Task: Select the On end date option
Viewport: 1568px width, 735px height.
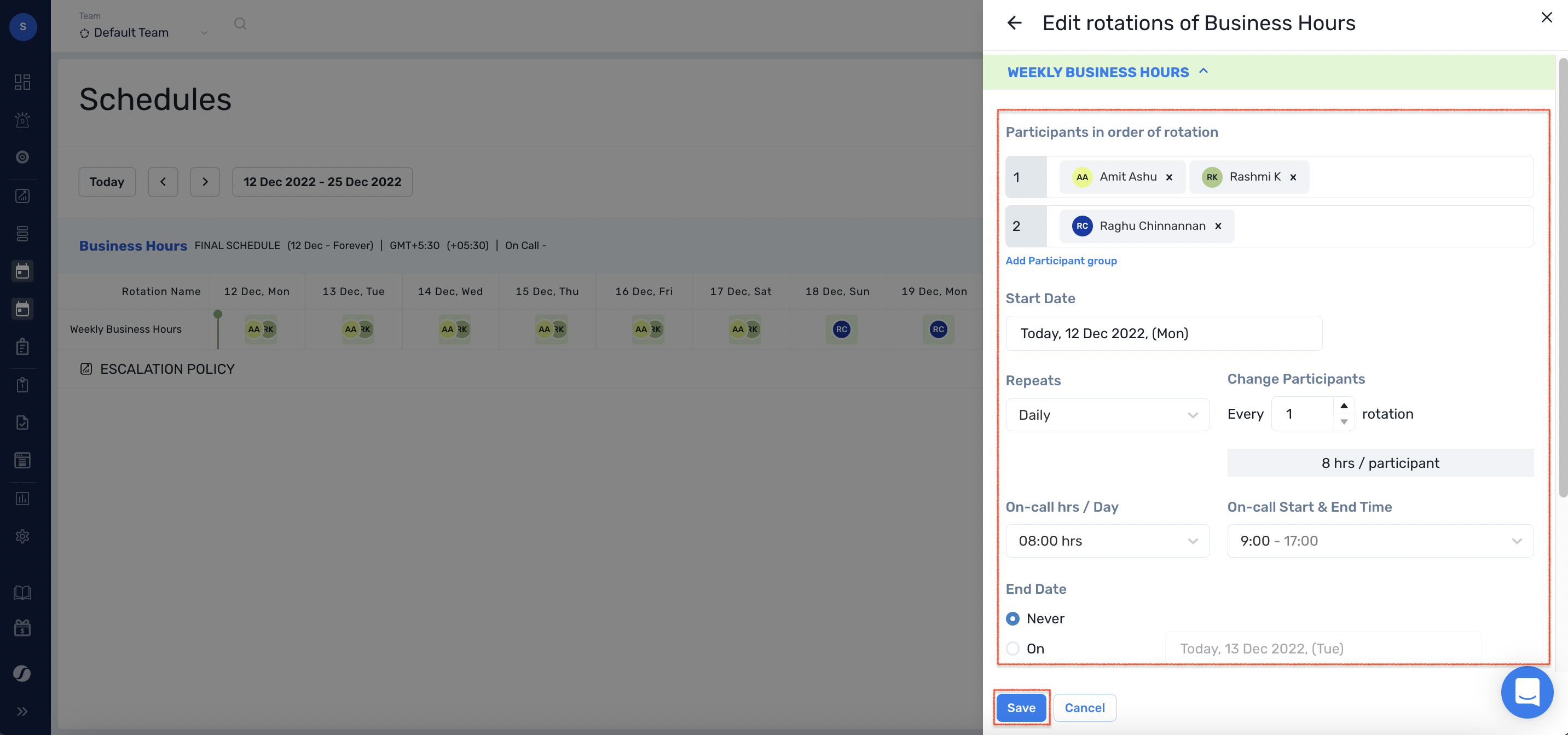Action: pyautogui.click(x=1013, y=649)
